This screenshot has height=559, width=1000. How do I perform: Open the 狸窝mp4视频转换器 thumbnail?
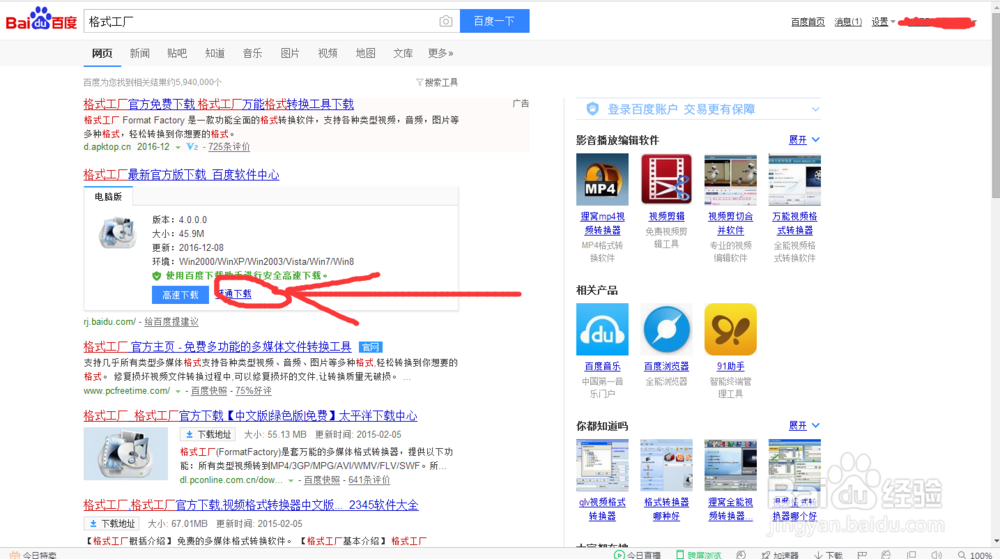click(602, 180)
